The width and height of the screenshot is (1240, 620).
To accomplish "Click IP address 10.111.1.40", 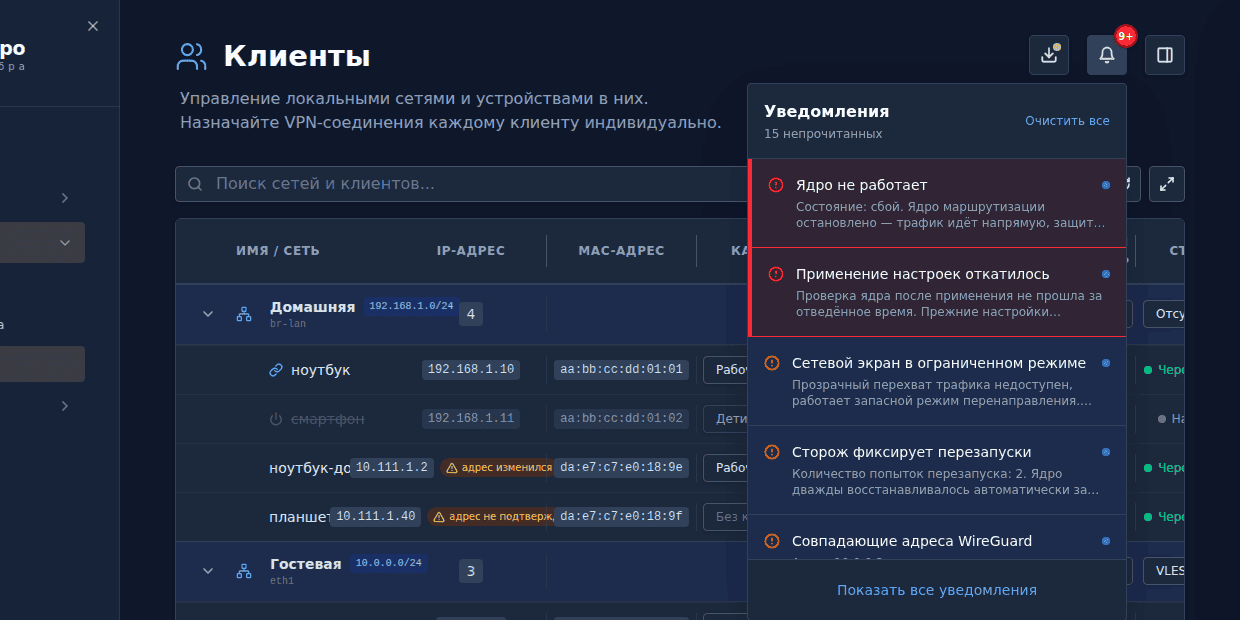I will click(x=375, y=516).
